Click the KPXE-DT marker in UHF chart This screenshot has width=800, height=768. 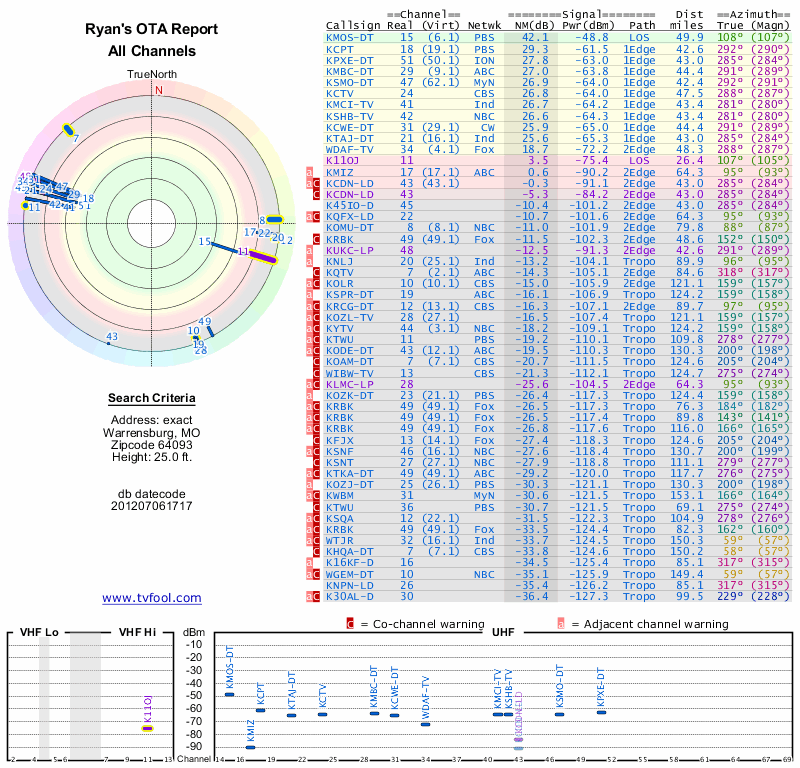click(601, 712)
